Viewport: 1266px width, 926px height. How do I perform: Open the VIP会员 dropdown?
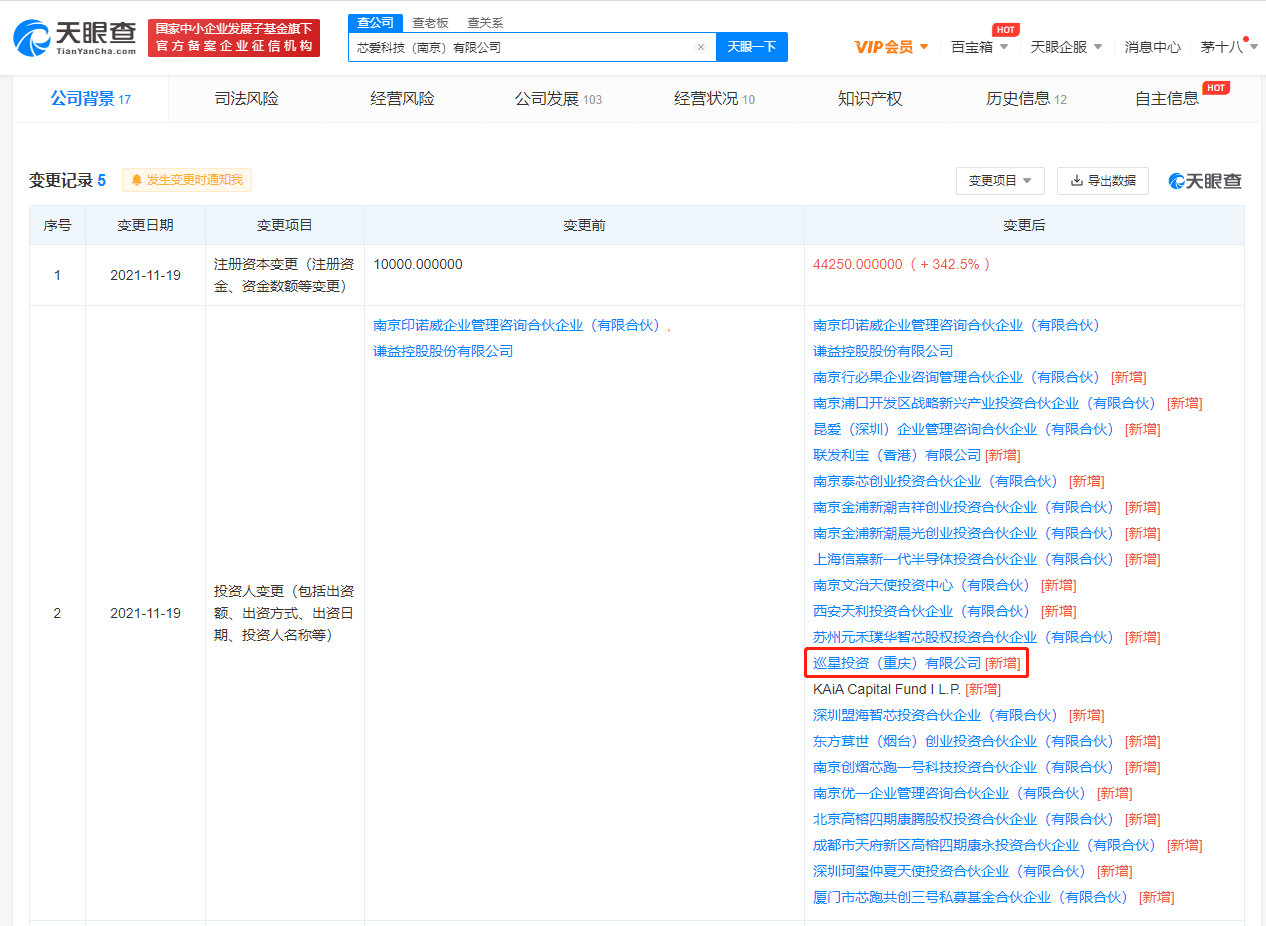point(891,47)
